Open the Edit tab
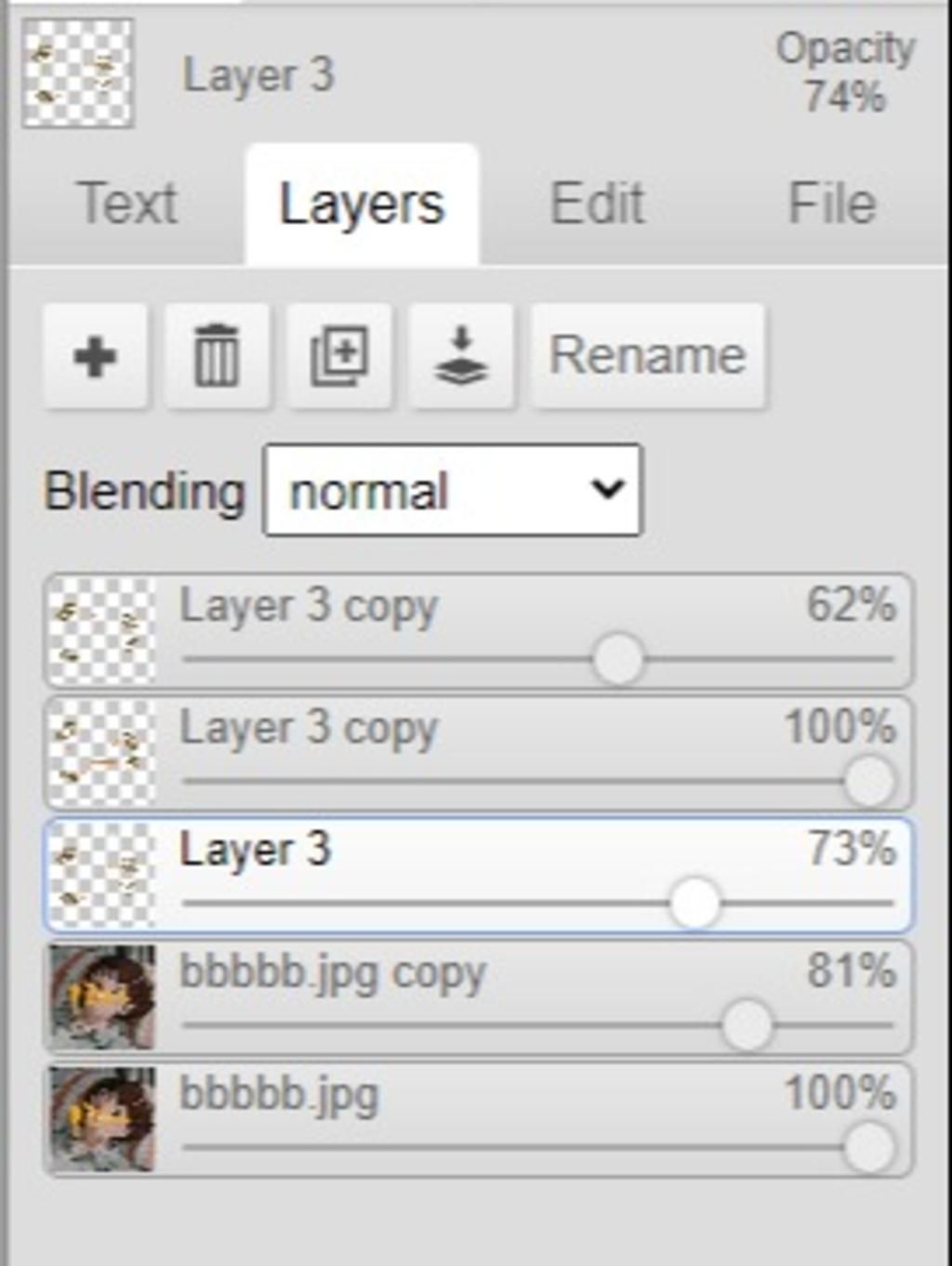This screenshot has width=952, height=1266. tap(597, 204)
